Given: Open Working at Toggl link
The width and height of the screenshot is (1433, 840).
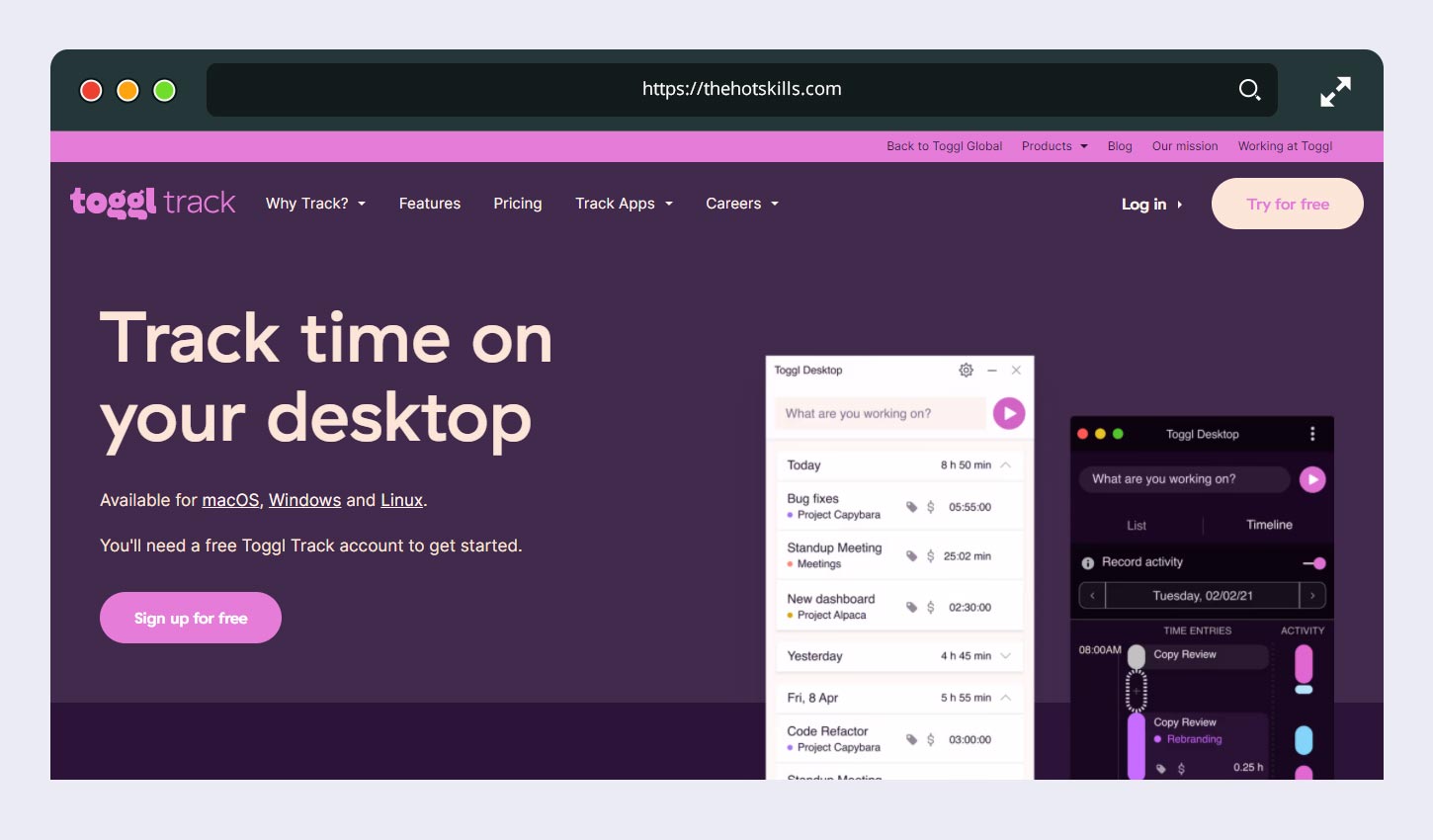Looking at the screenshot, I should (x=1285, y=146).
